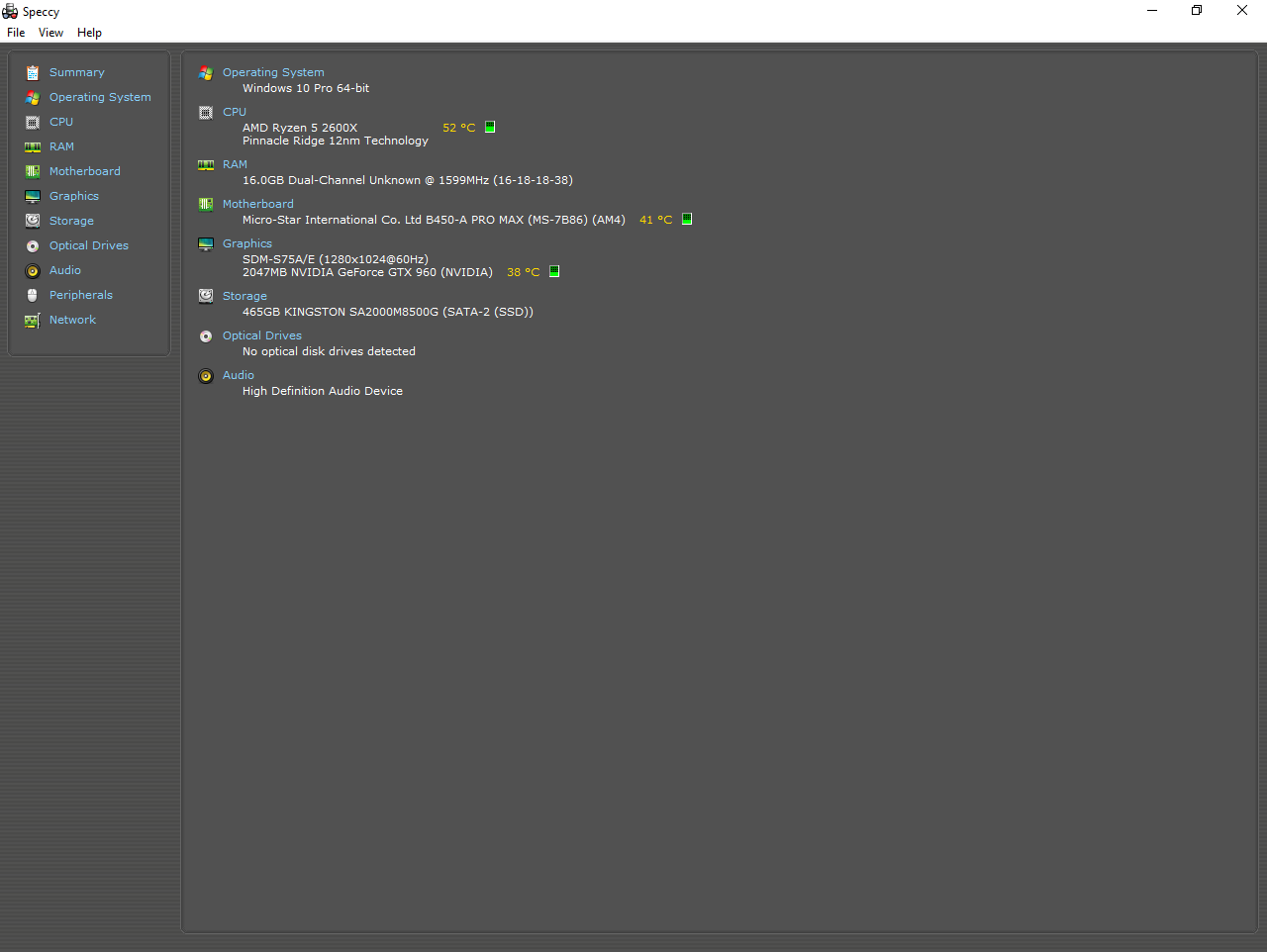Click Operating System heading link in summary
The height and width of the screenshot is (952, 1267).
pos(273,72)
